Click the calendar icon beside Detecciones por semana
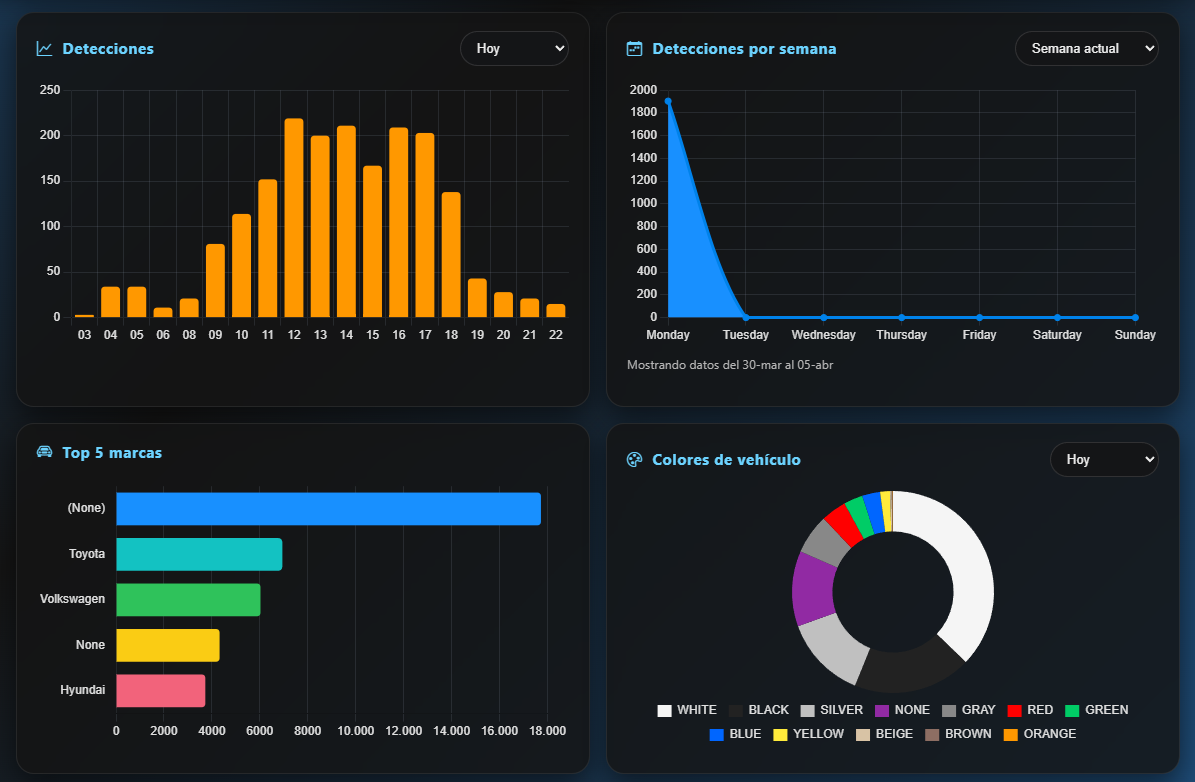The image size is (1195, 782). coord(634,48)
